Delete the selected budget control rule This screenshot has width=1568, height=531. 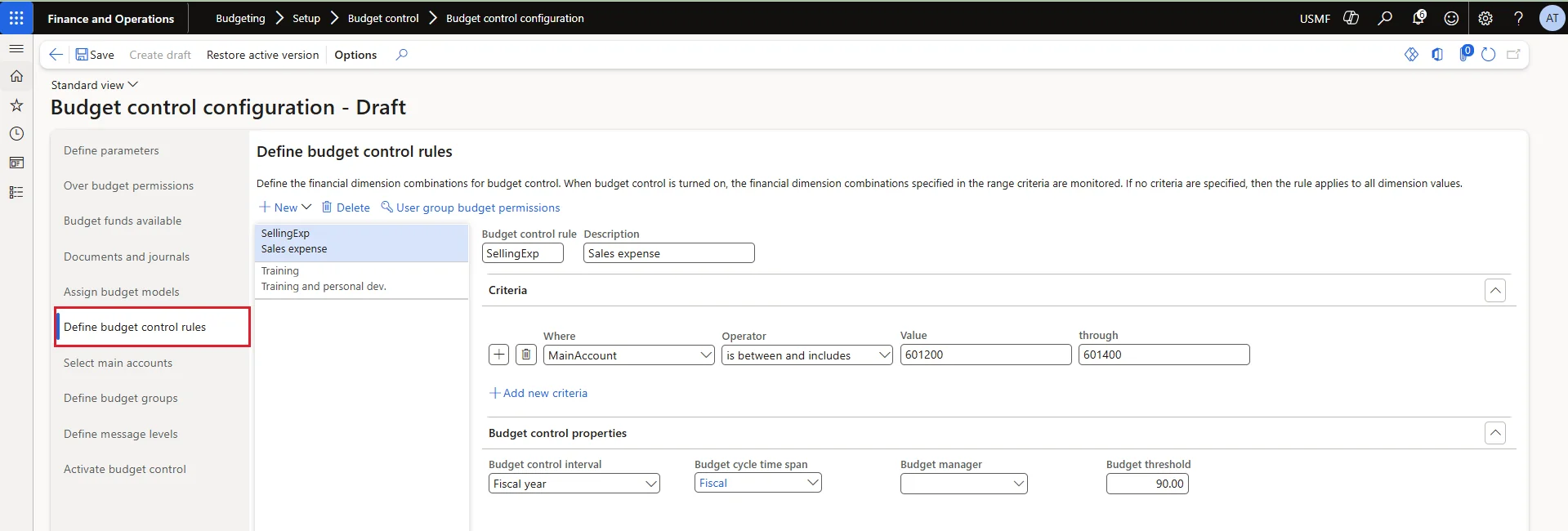[346, 207]
